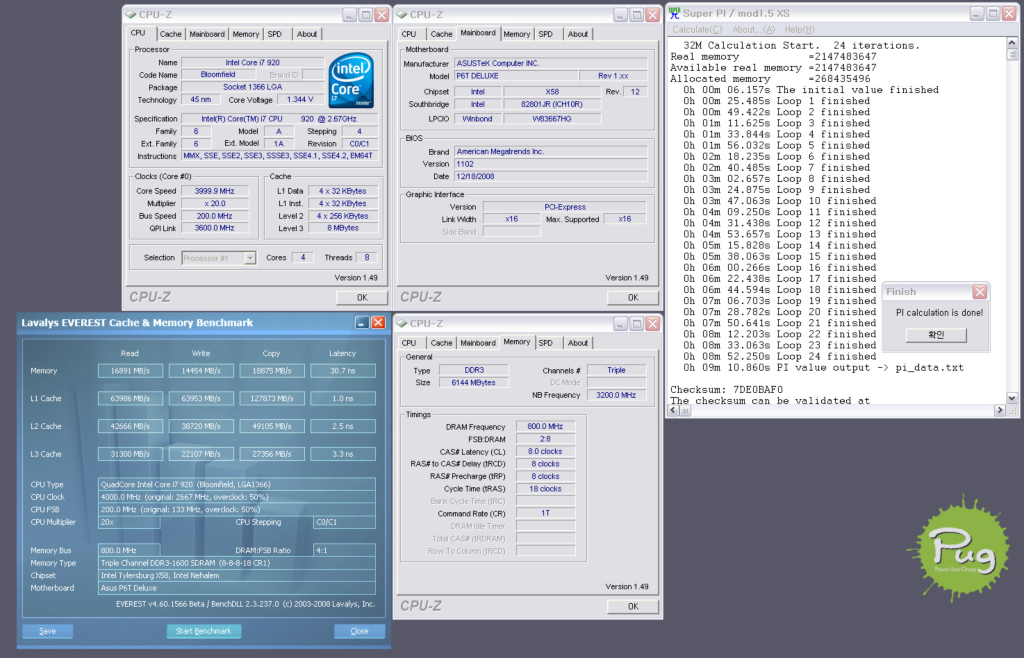Expand the Processor #1 selection dropdown
This screenshot has width=1024, height=658.
click(x=250, y=258)
